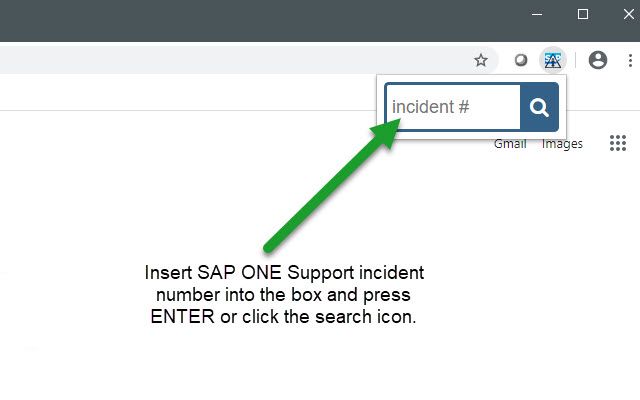Open the gray circle extension icon
Image resolution: width=640 pixels, height=400 pixels.
pyautogui.click(x=520, y=60)
